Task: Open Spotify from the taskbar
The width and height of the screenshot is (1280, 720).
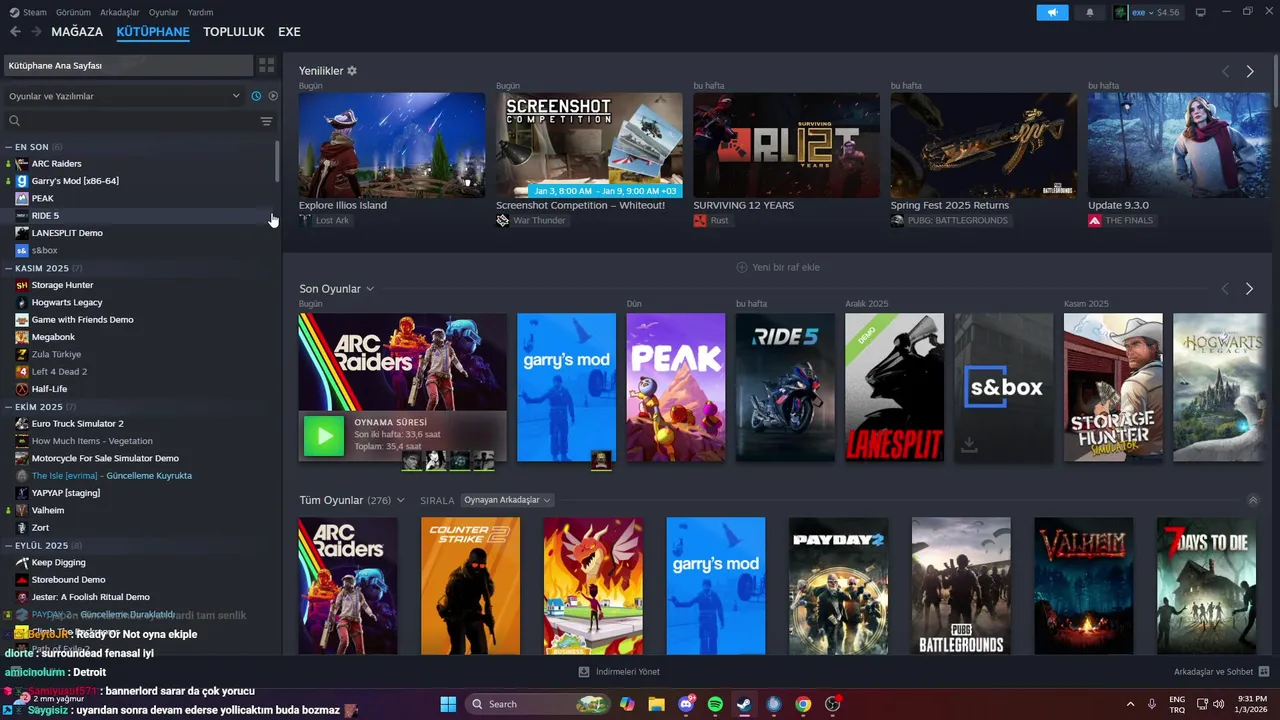Action: [x=715, y=704]
